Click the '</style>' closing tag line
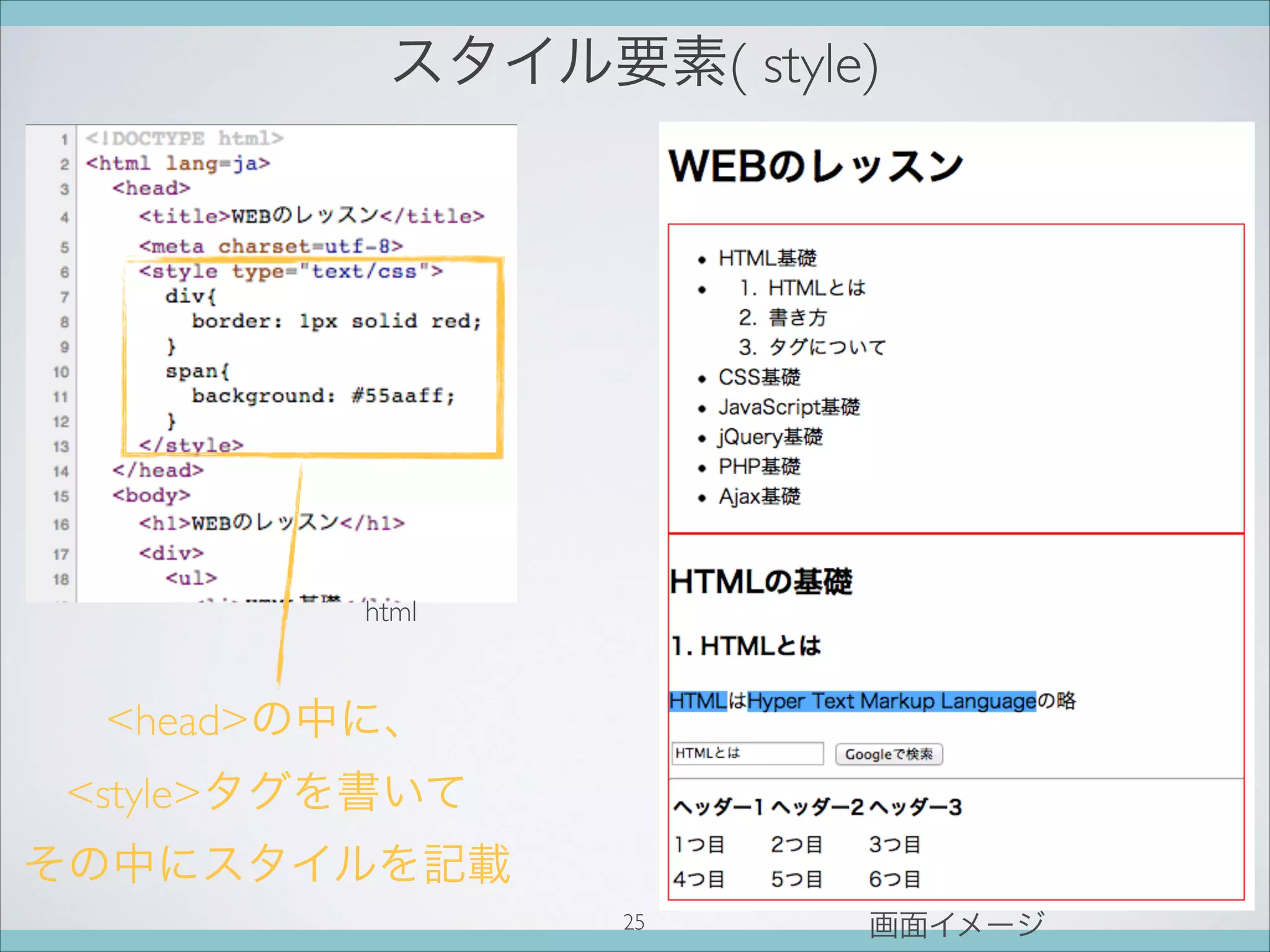This screenshot has height=952, width=1270. 191,445
